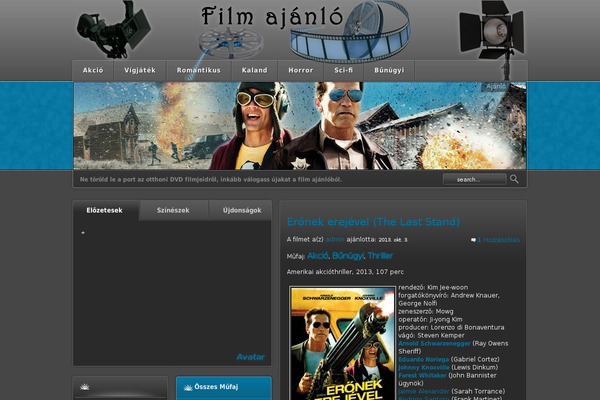Open the Összes Műfaj panel header
The width and height of the screenshot is (600, 400).
click(x=224, y=388)
